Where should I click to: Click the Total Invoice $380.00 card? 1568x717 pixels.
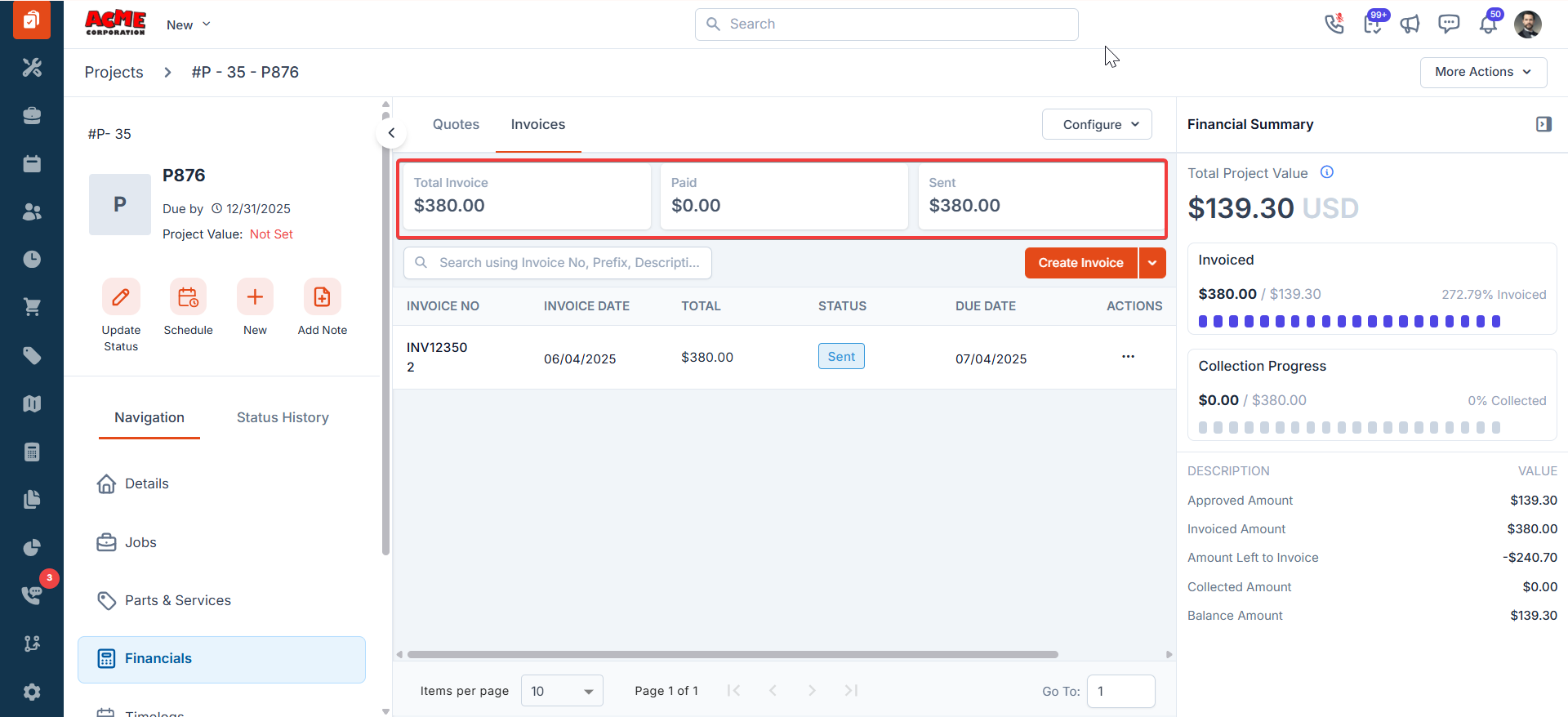tap(527, 197)
